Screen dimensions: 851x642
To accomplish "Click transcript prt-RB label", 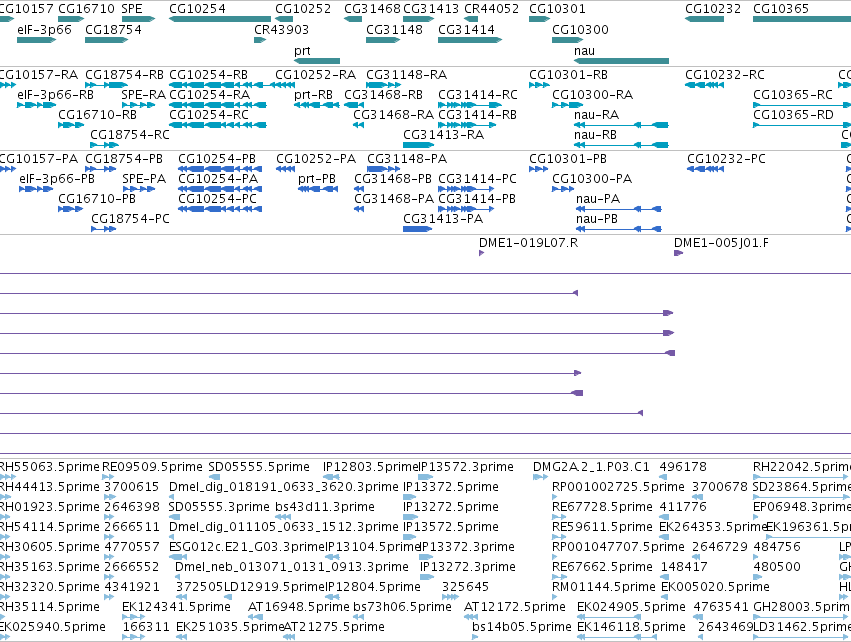I will (313, 95).
